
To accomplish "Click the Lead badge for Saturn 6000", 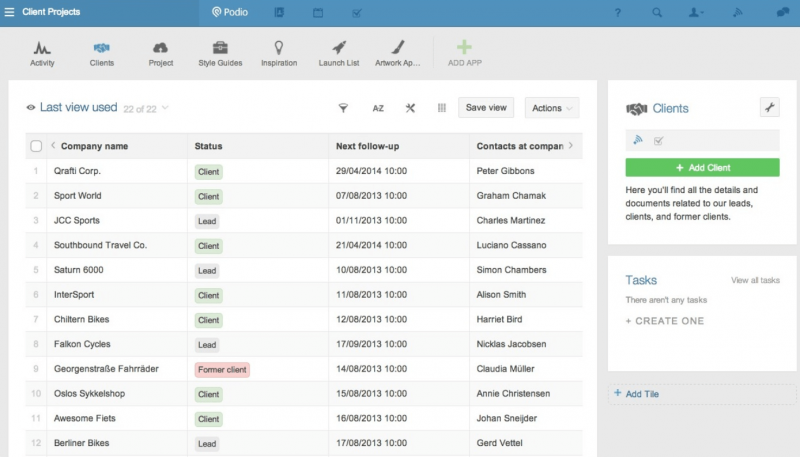I will click(207, 270).
